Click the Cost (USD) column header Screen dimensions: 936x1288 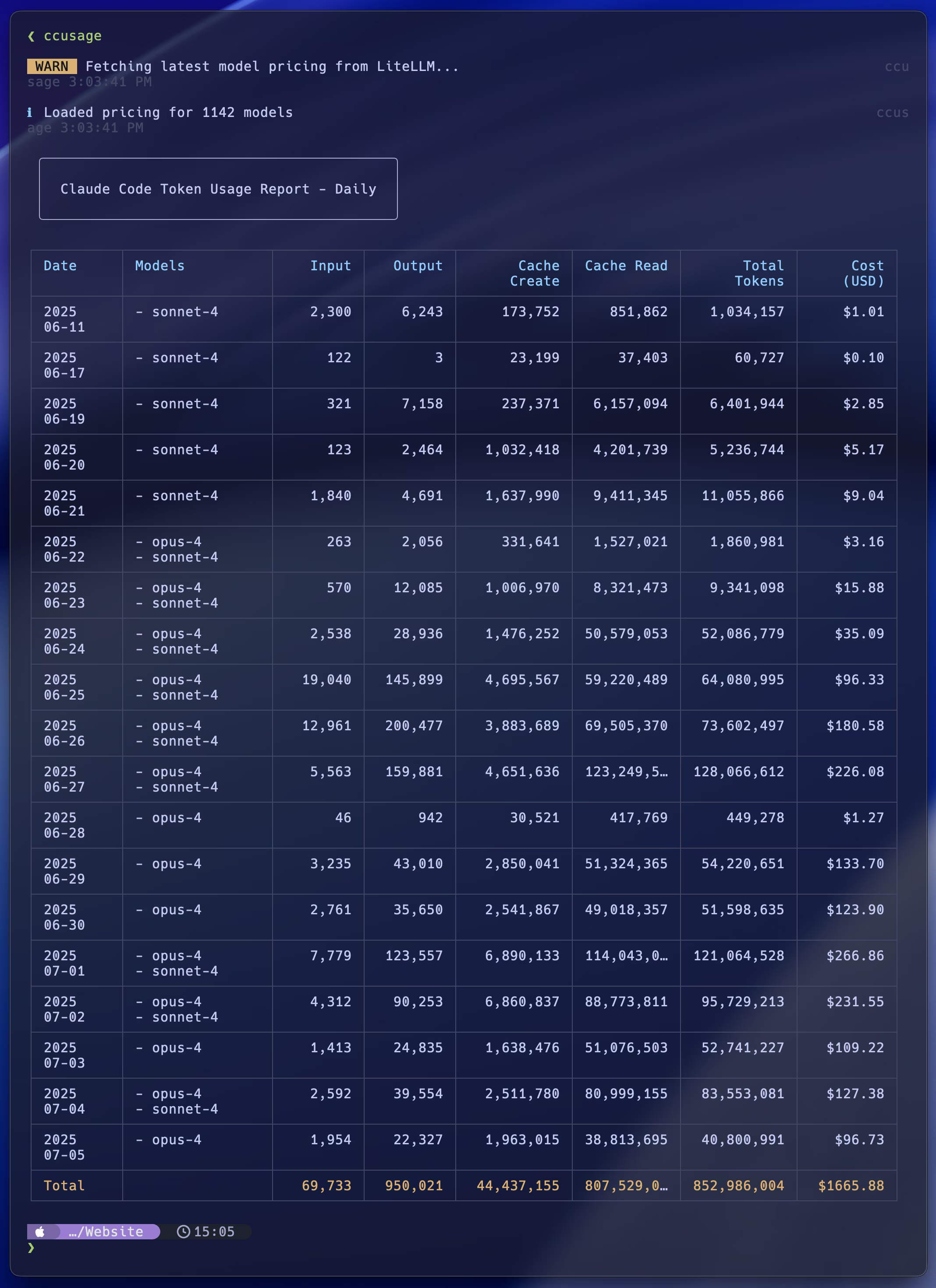pos(863,273)
